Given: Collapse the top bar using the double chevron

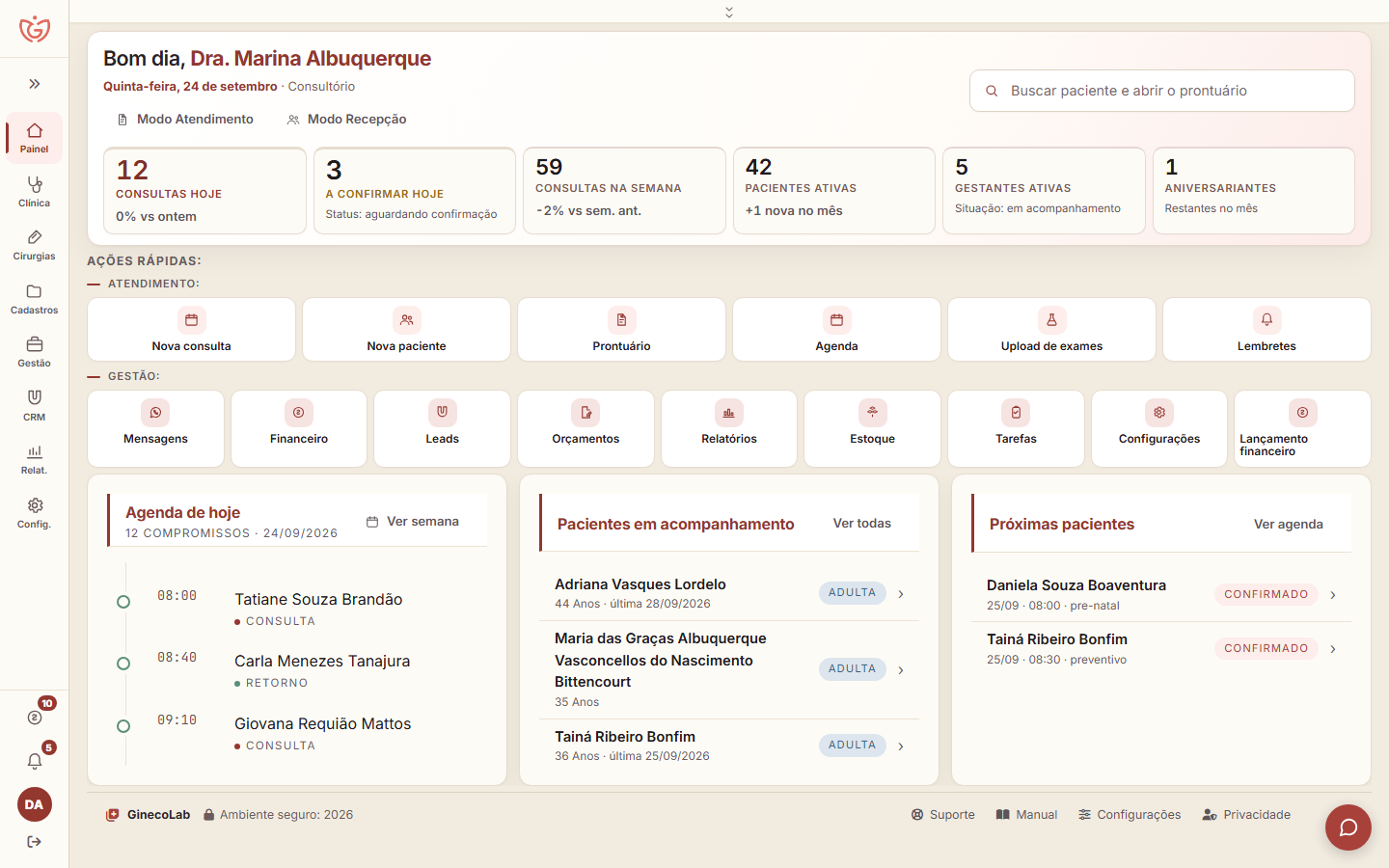Looking at the screenshot, I should [x=729, y=12].
